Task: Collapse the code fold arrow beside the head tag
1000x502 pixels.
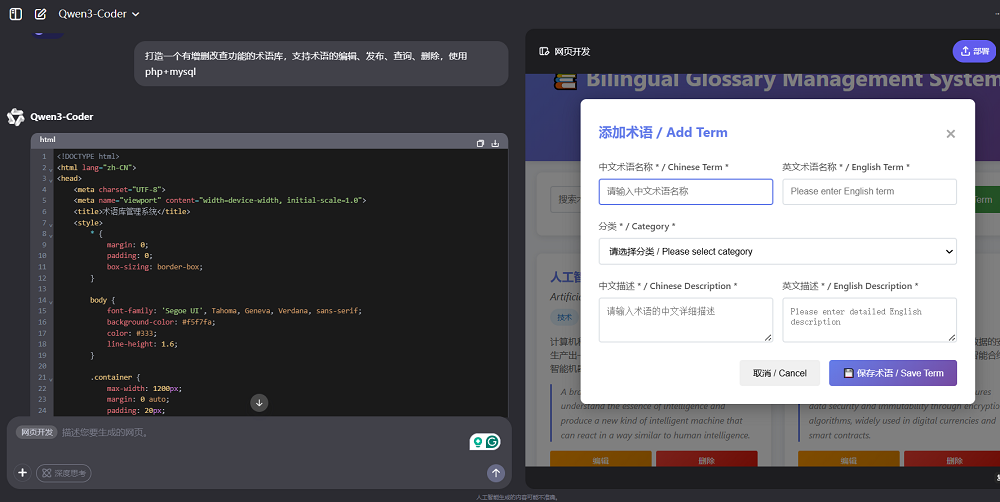Action: 52,178
